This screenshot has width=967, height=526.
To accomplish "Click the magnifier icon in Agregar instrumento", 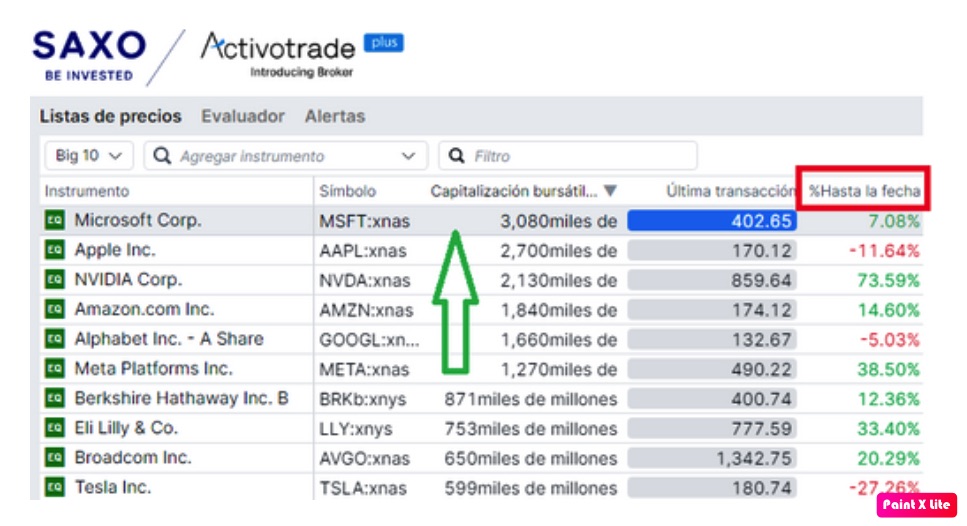I will 163,156.
